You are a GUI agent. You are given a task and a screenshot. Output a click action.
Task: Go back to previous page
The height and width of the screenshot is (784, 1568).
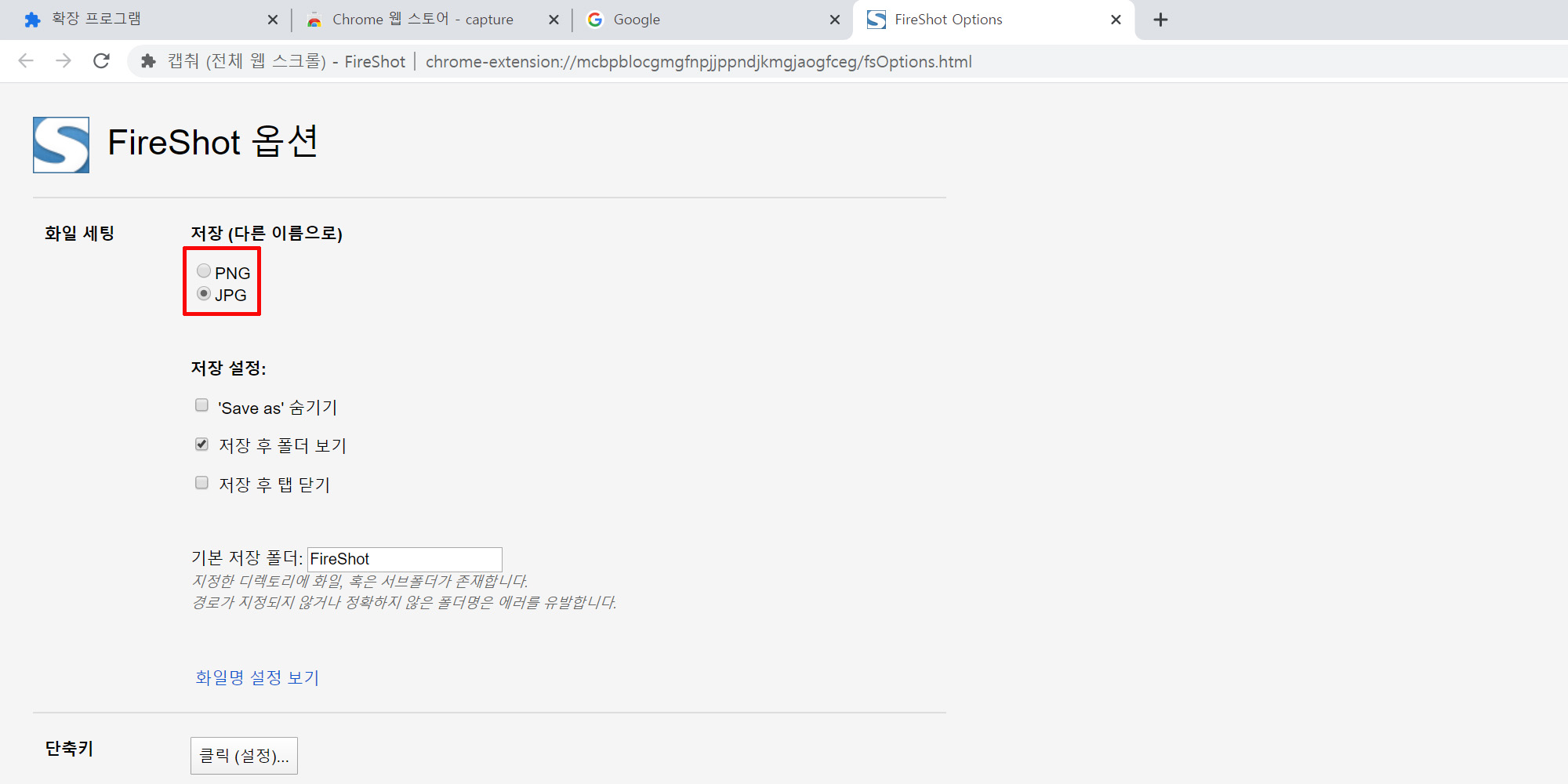26,61
